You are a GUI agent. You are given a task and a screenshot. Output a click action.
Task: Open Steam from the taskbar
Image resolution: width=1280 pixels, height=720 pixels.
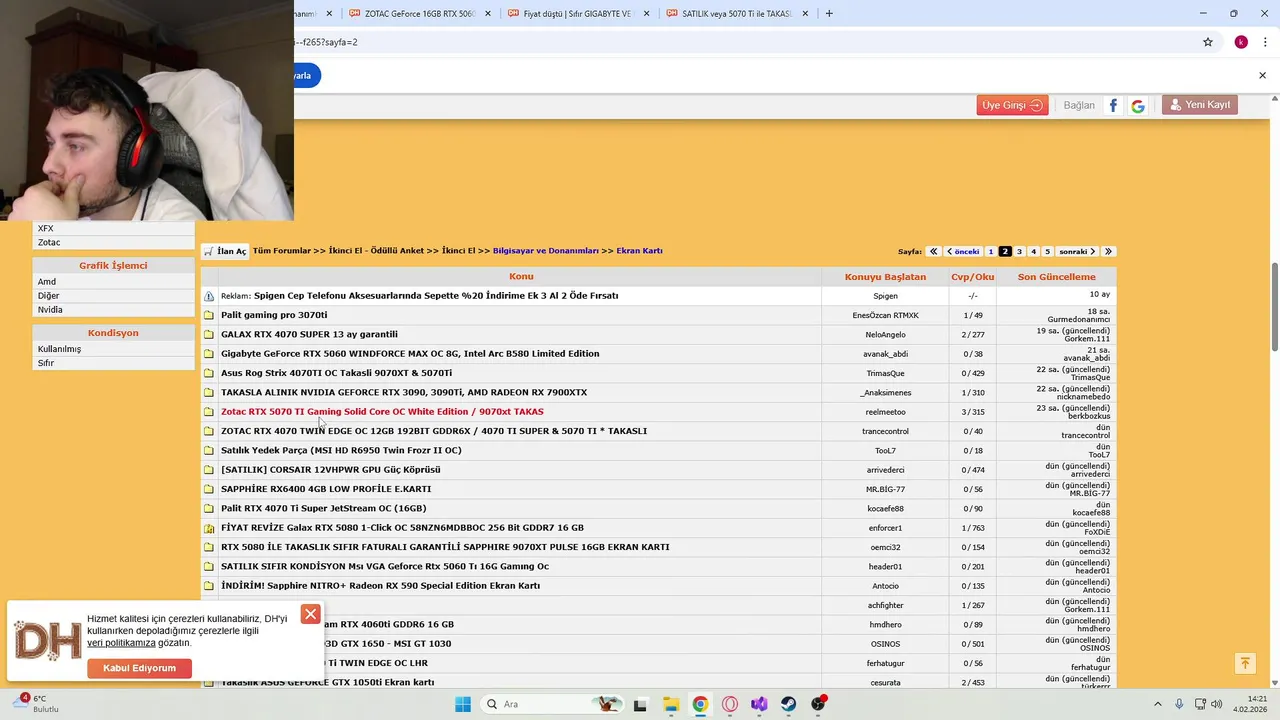pyautogui.click(x=789, y=704)
